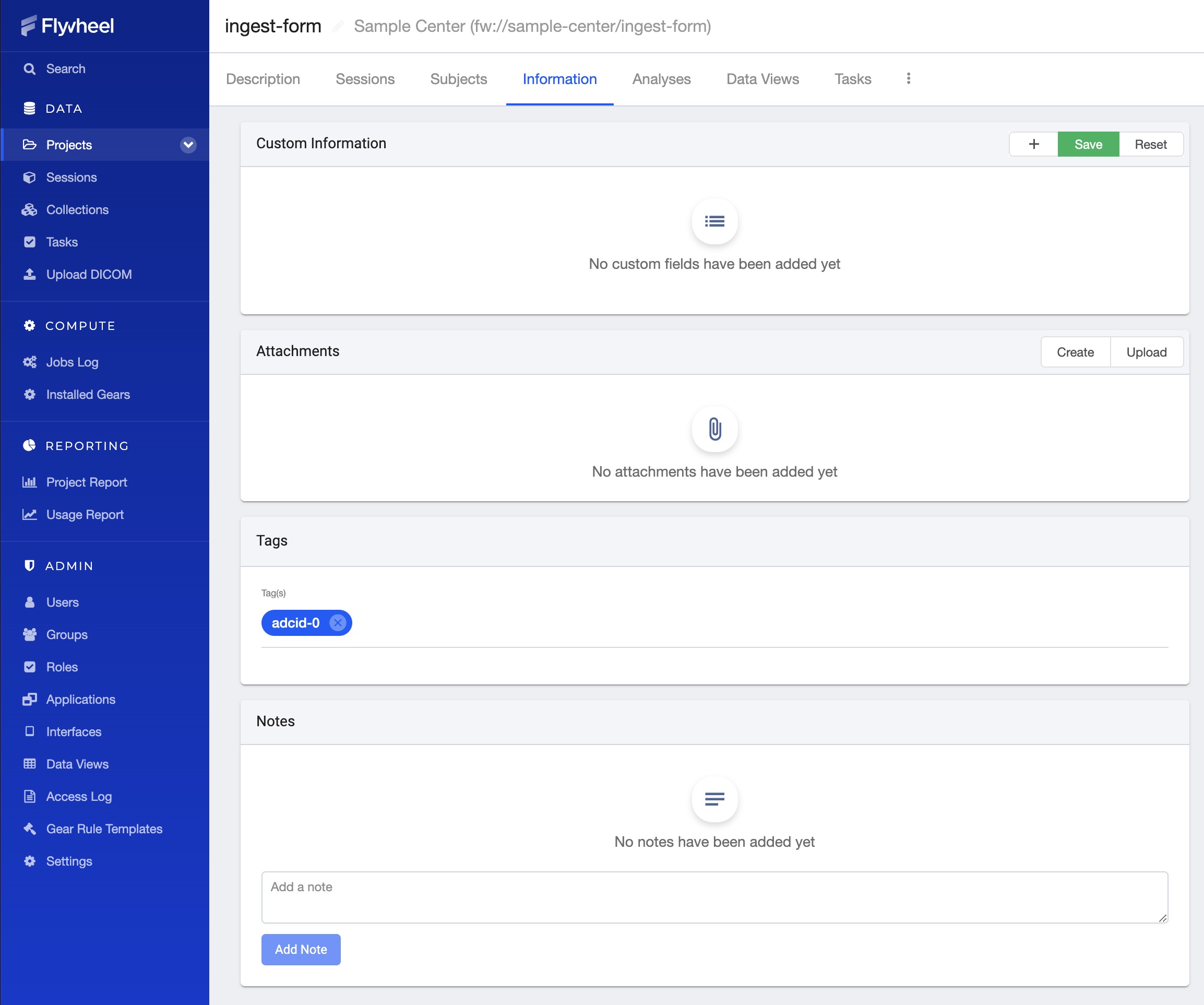Open the Search panel in sidebar
Screen dimensions: 1204x1005
[x=65, y=68]
